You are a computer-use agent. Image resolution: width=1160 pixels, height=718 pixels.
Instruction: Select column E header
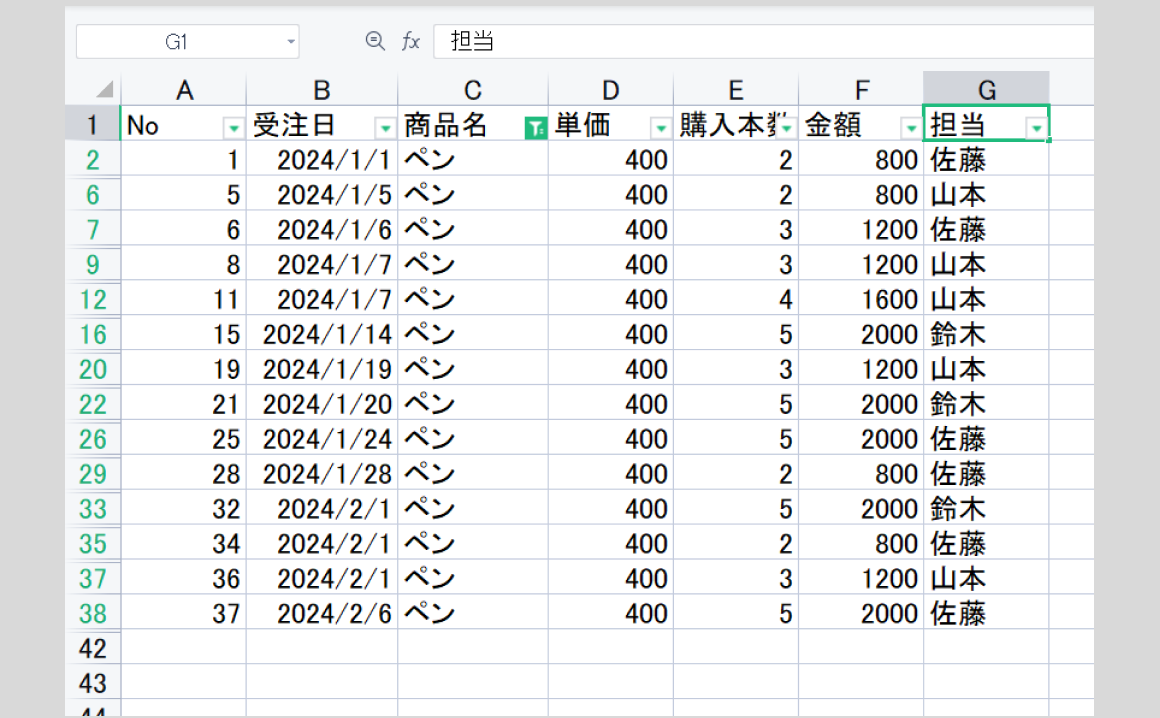(x=735, y=89)
